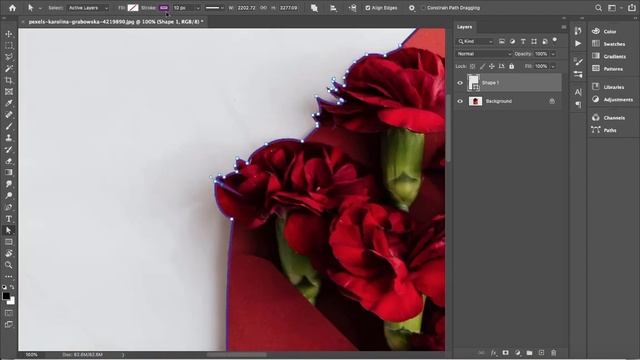The height and width of the screenshot is (360, 640).
Task: Open the Opacity slider dropdown arrow
Action: 553,54
